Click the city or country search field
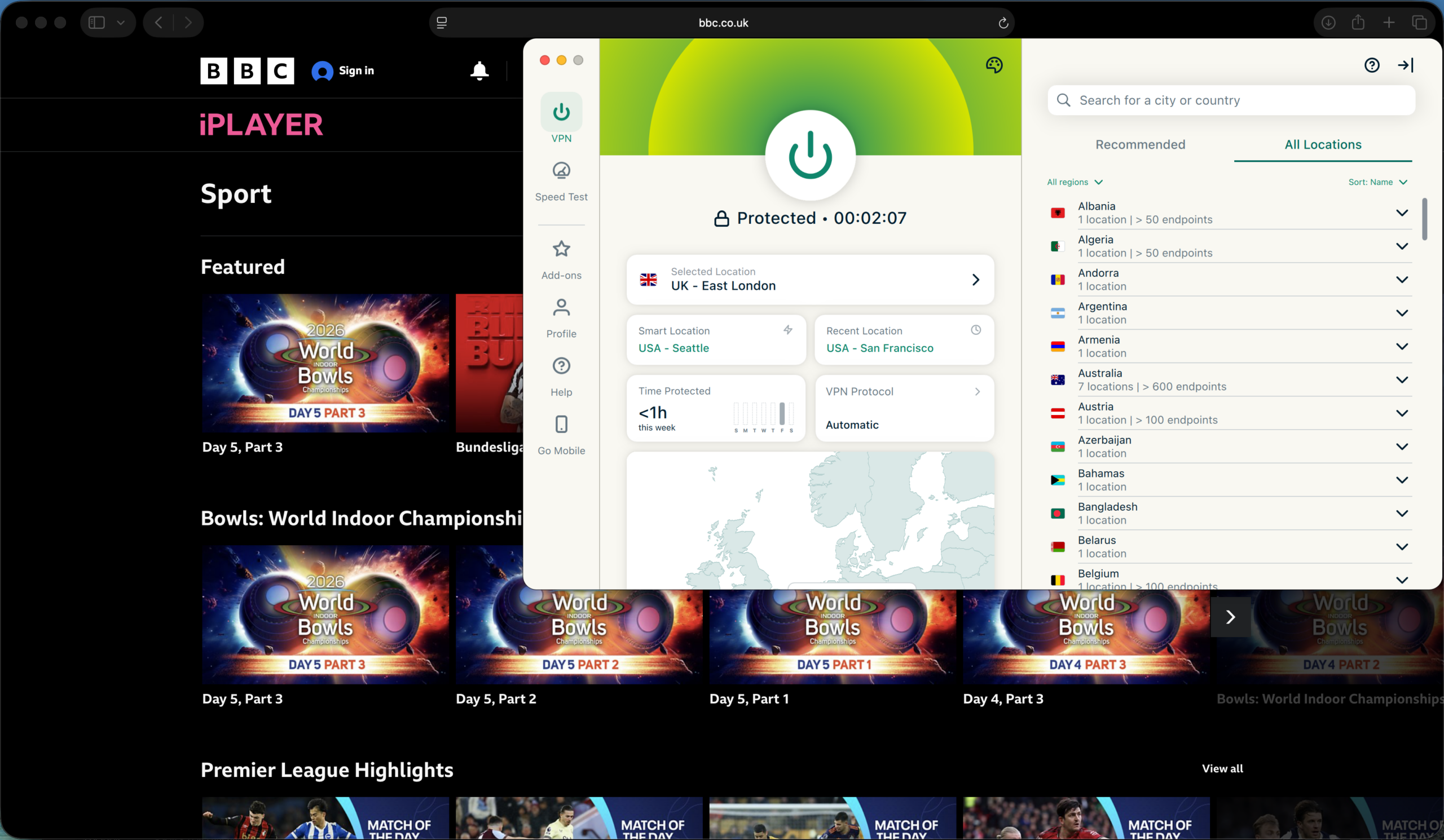Viewport: 1444px width, 840px height. (1231, 100)
